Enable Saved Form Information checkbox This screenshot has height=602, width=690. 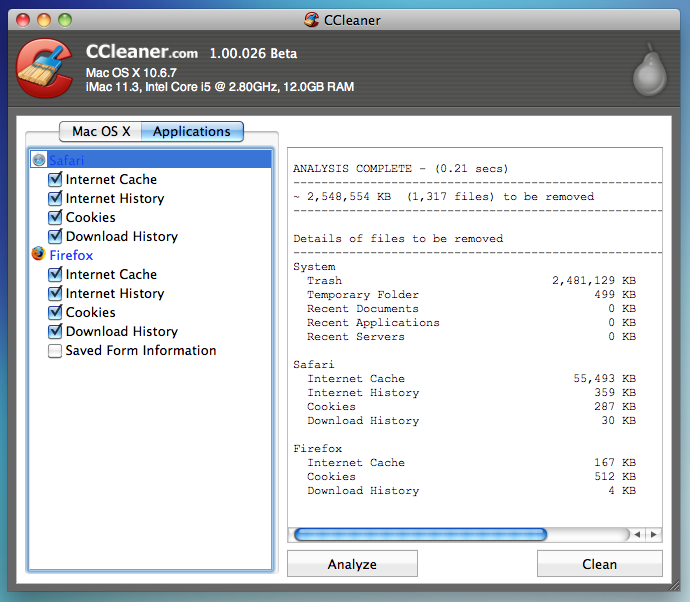pos(55,351)
